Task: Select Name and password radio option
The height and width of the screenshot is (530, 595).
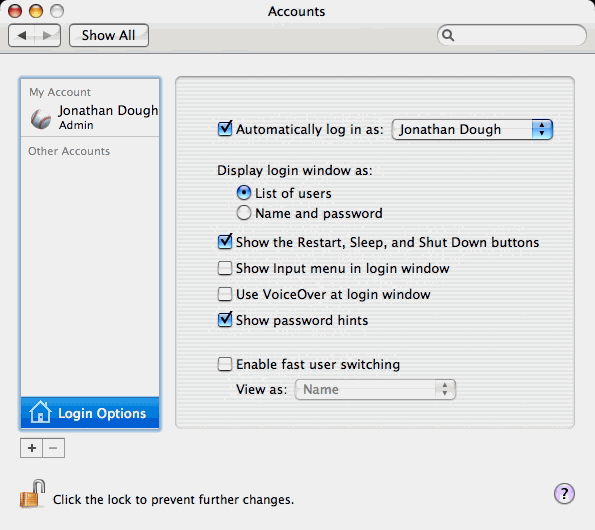Action: [x=244, y=213]
